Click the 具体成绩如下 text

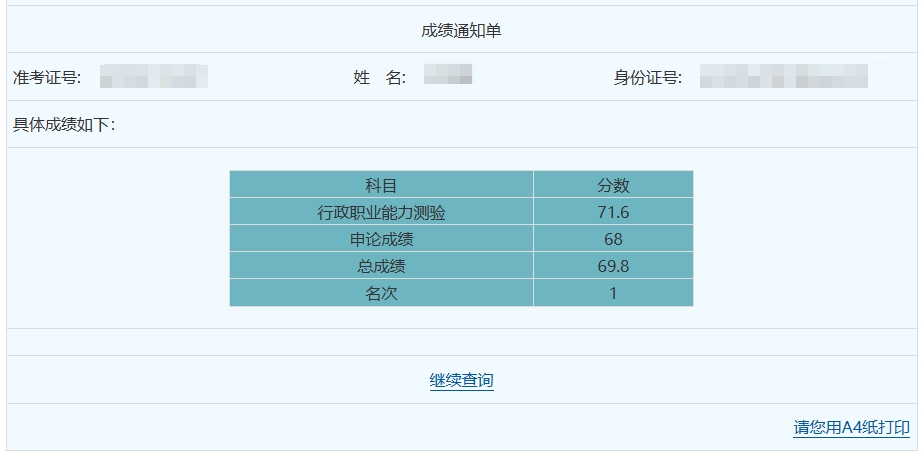click(x=64, y=125)
